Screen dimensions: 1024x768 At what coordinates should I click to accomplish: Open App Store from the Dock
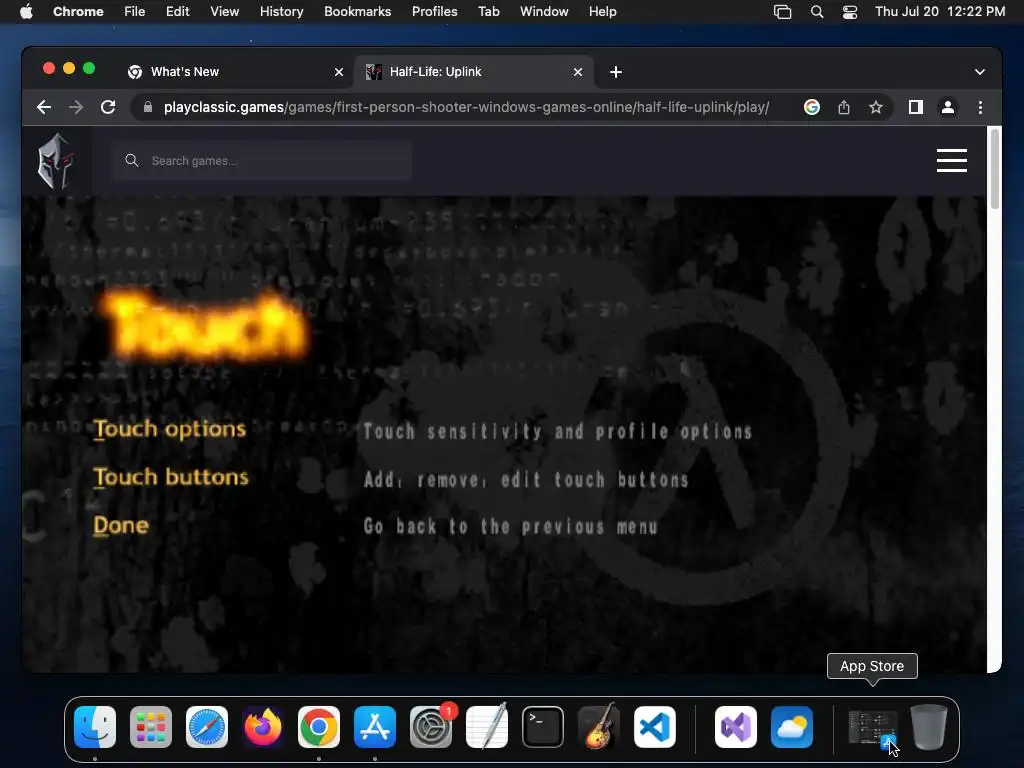tap(375, 727)
